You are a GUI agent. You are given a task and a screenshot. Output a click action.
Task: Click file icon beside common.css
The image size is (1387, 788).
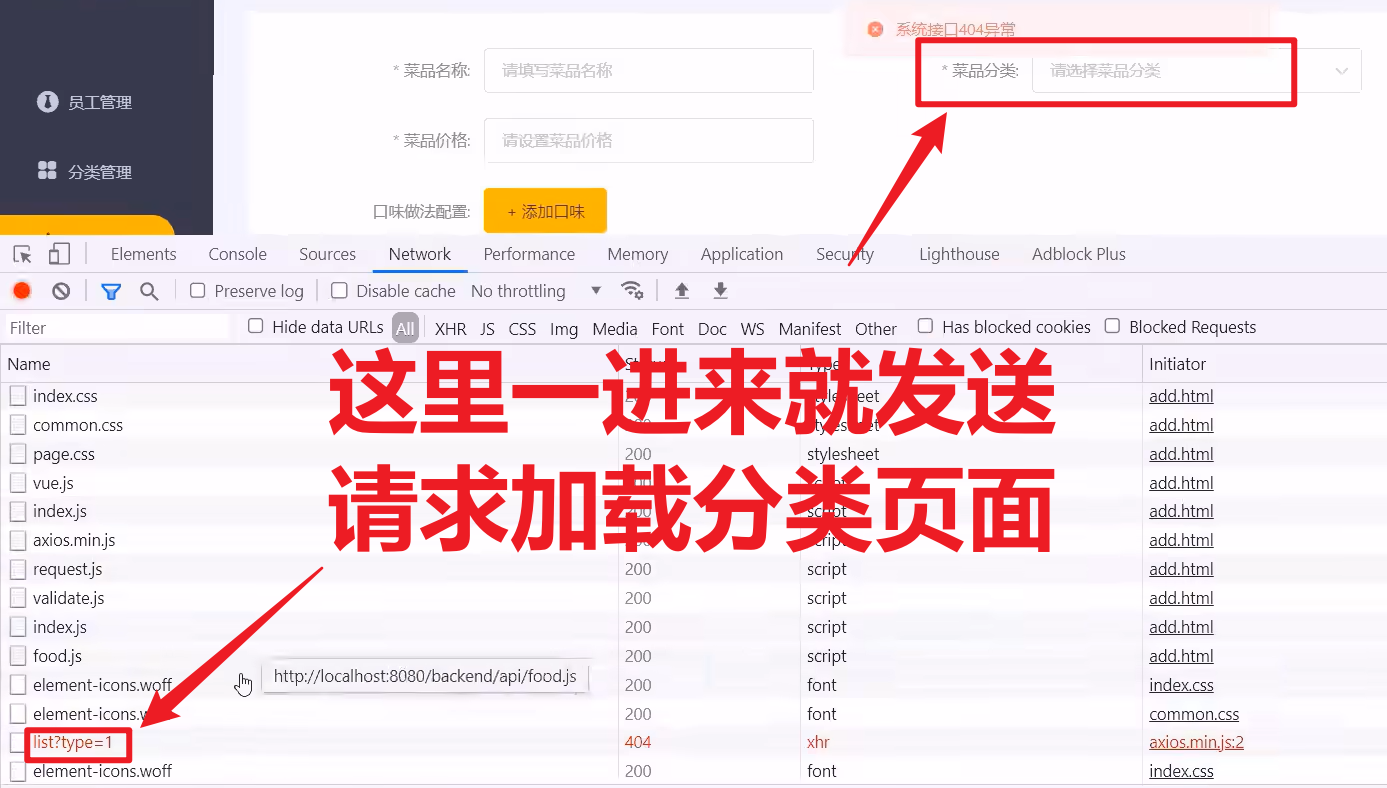point(18,425)
